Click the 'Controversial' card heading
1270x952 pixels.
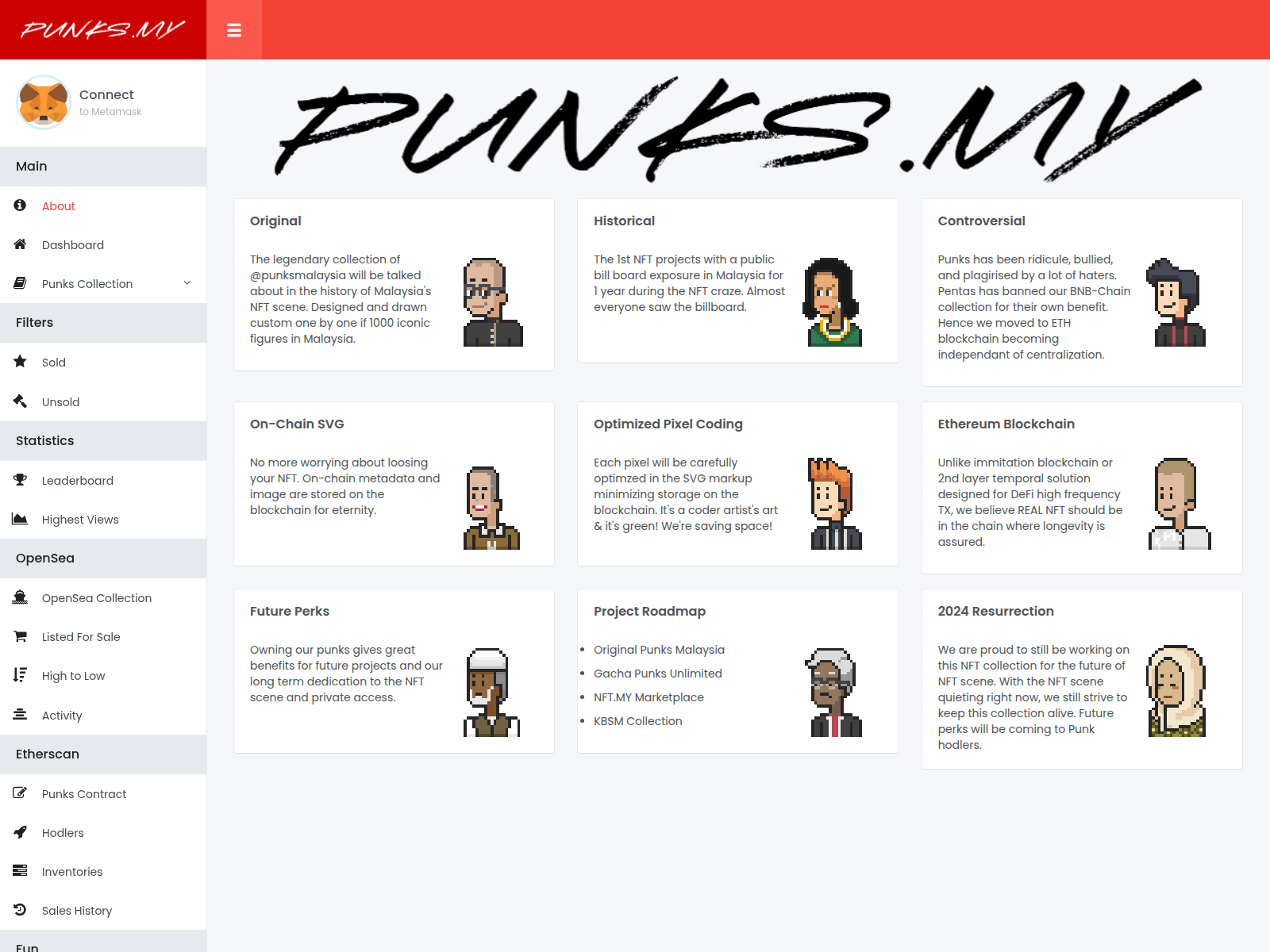982,221
